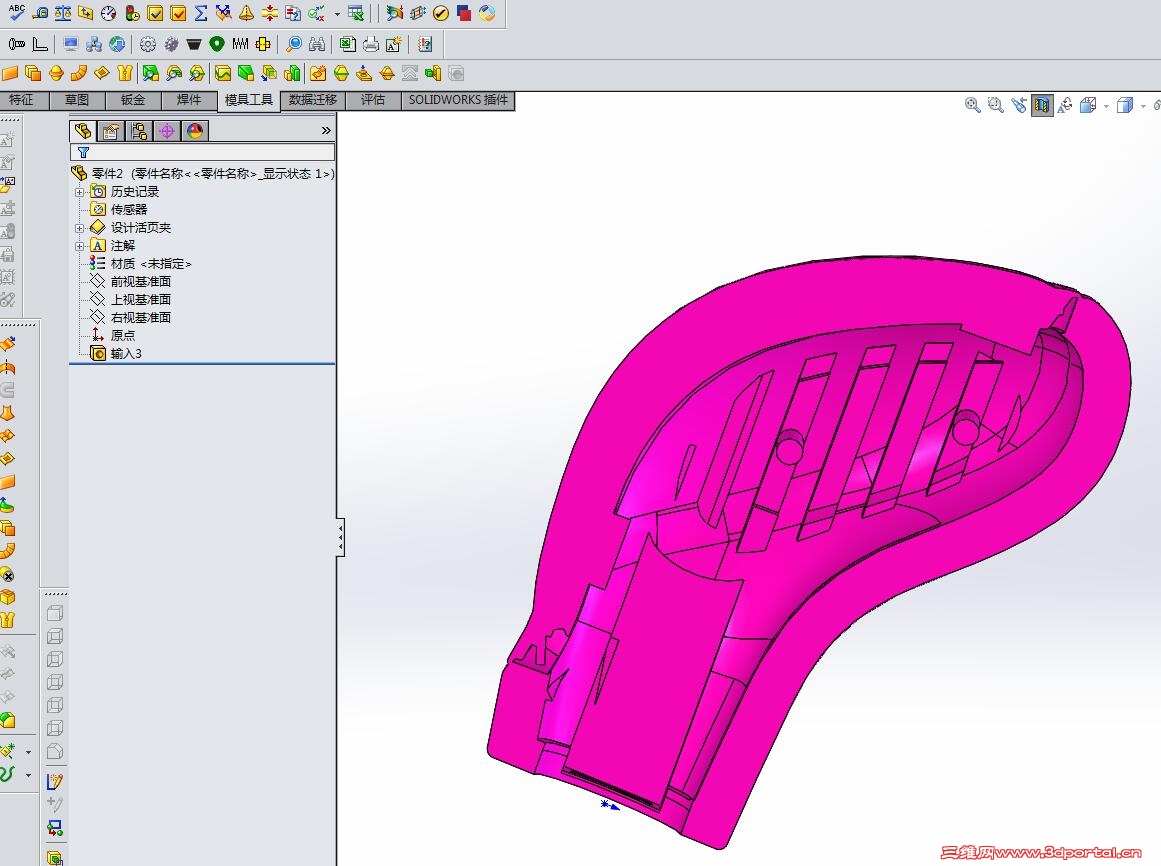Select 传感器 in the feature tree
The width and height of the screenshot is (1161, 866).
coord(118,209)
